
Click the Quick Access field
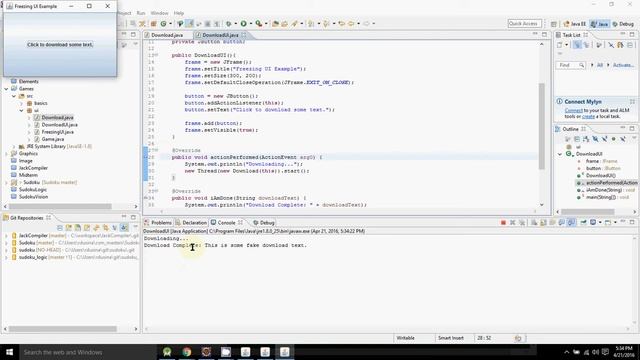coord(524,24)
